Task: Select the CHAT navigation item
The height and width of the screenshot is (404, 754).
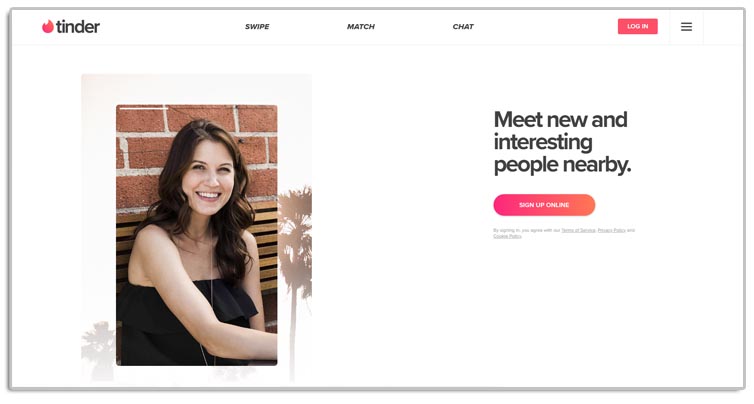Action: [463, 27]
